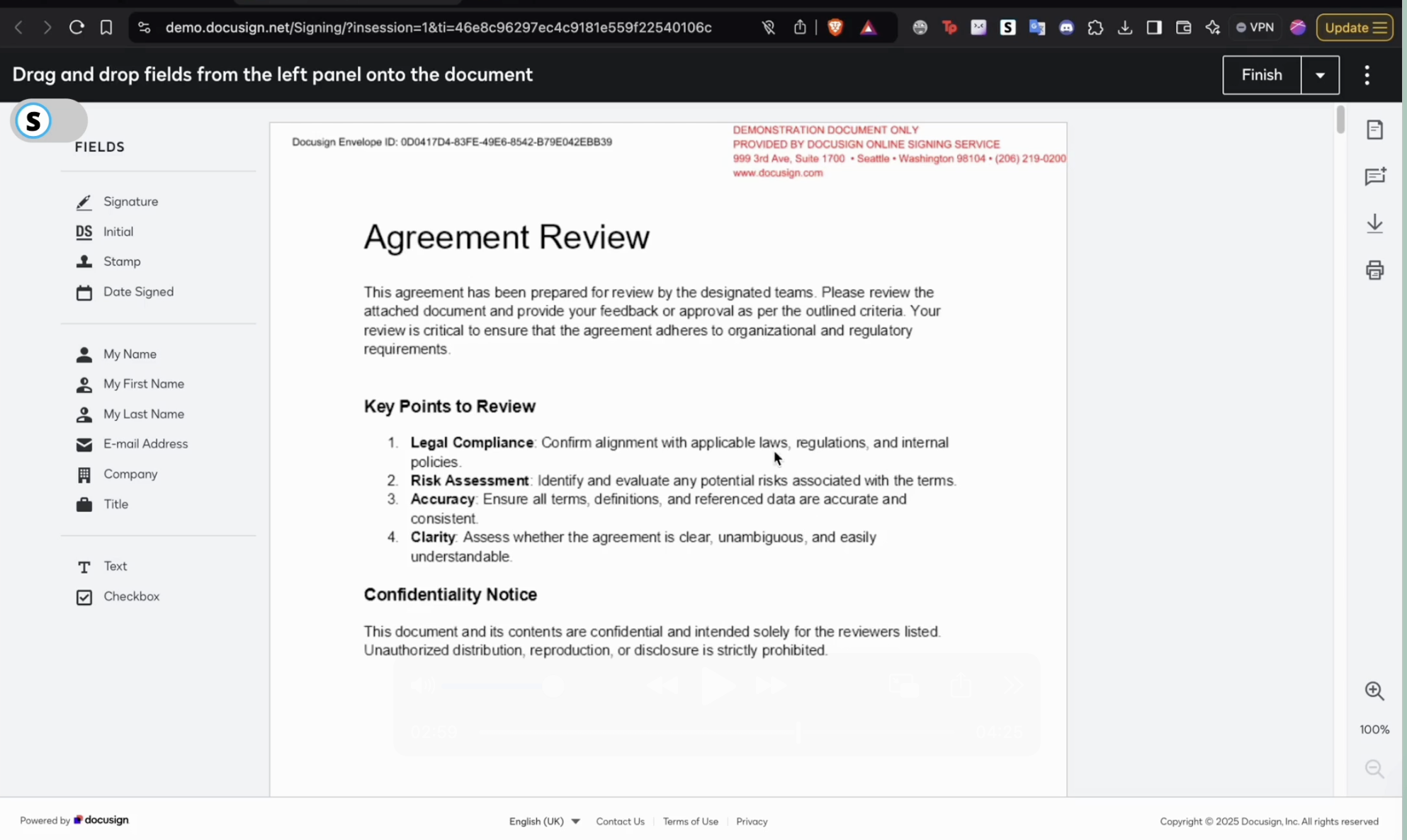Toggle the VPN button in browser toolbar
This screenshot has width=1407, height=840.
(x=1255, y=28)
